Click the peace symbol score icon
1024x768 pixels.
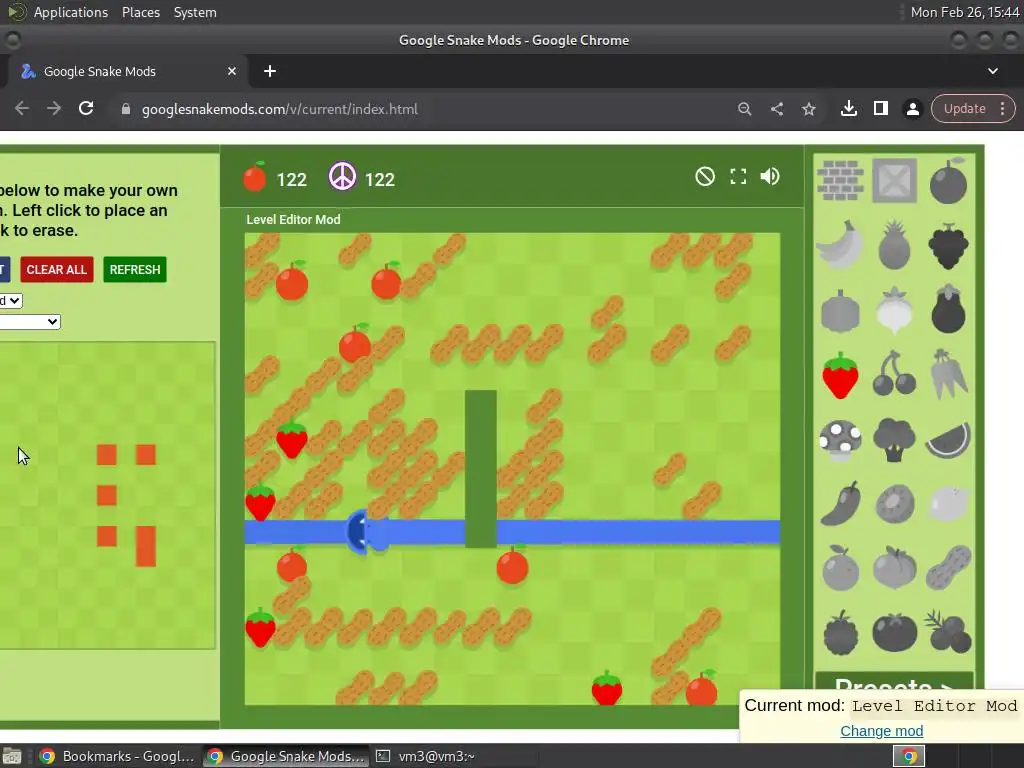[342, 176]
